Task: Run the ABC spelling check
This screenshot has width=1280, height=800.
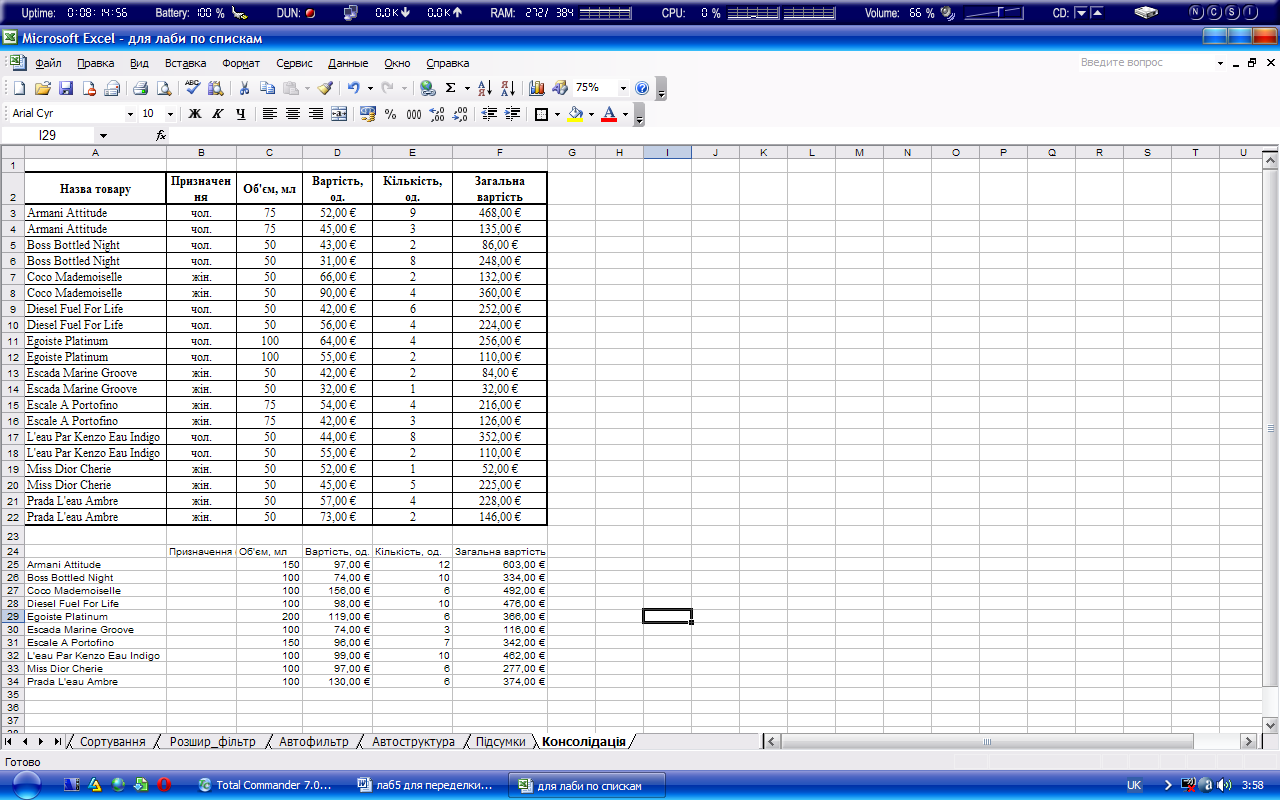Action: click(192, 88)
